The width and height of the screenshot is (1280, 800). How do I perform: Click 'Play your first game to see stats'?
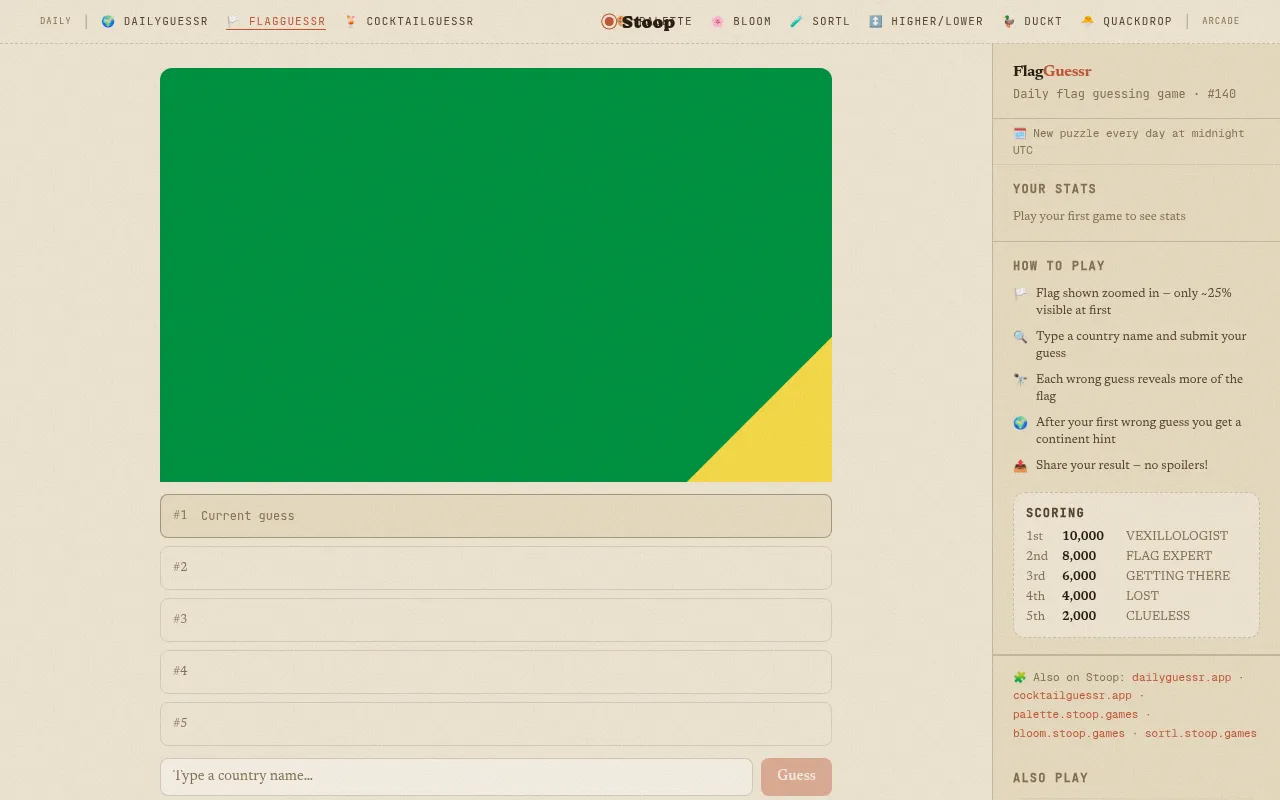point(1099,216)
